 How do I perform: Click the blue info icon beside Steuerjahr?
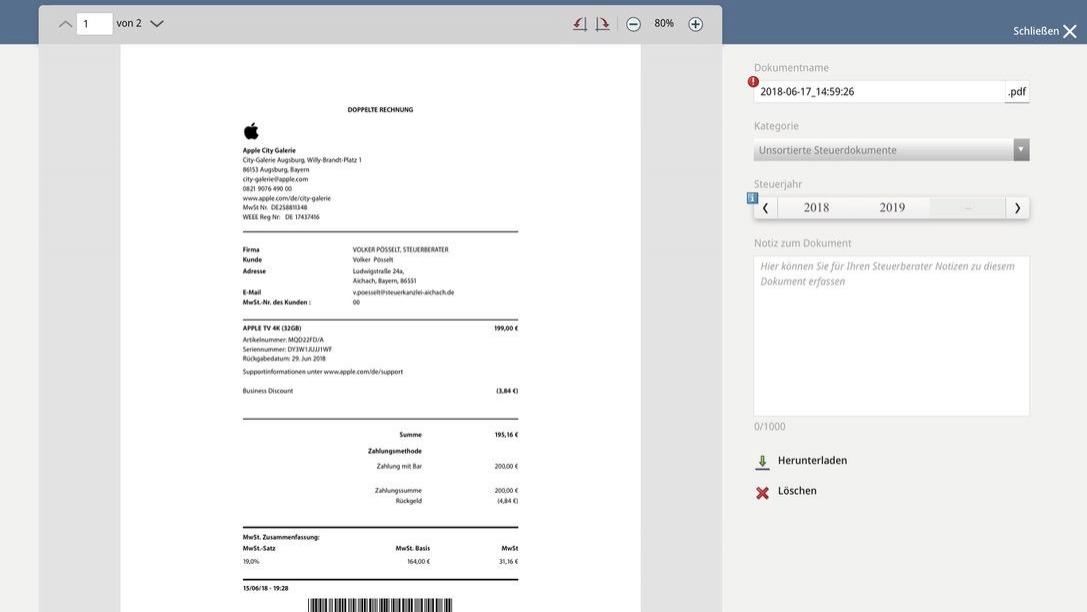753,198
